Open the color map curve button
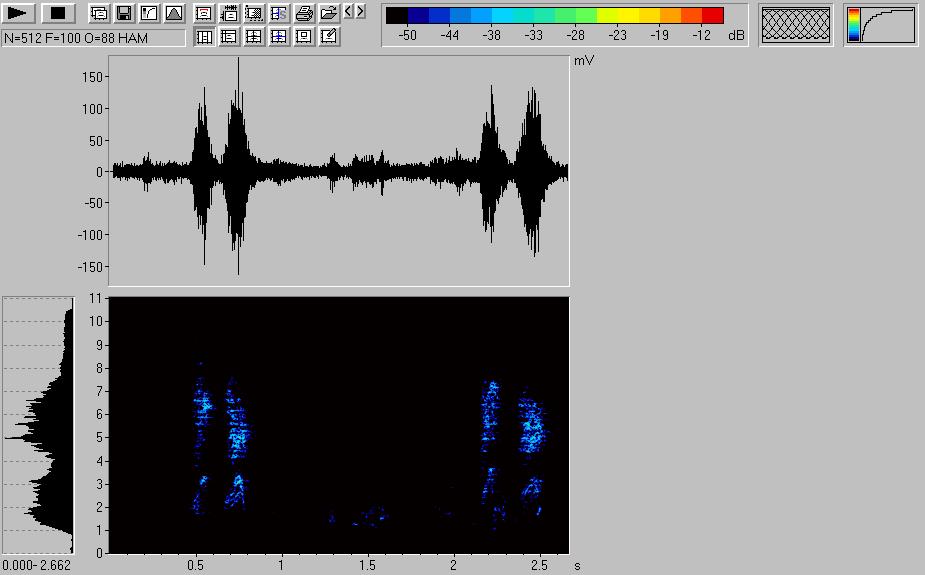The height and width of the screenshot is (575, 925). (881, 25)
